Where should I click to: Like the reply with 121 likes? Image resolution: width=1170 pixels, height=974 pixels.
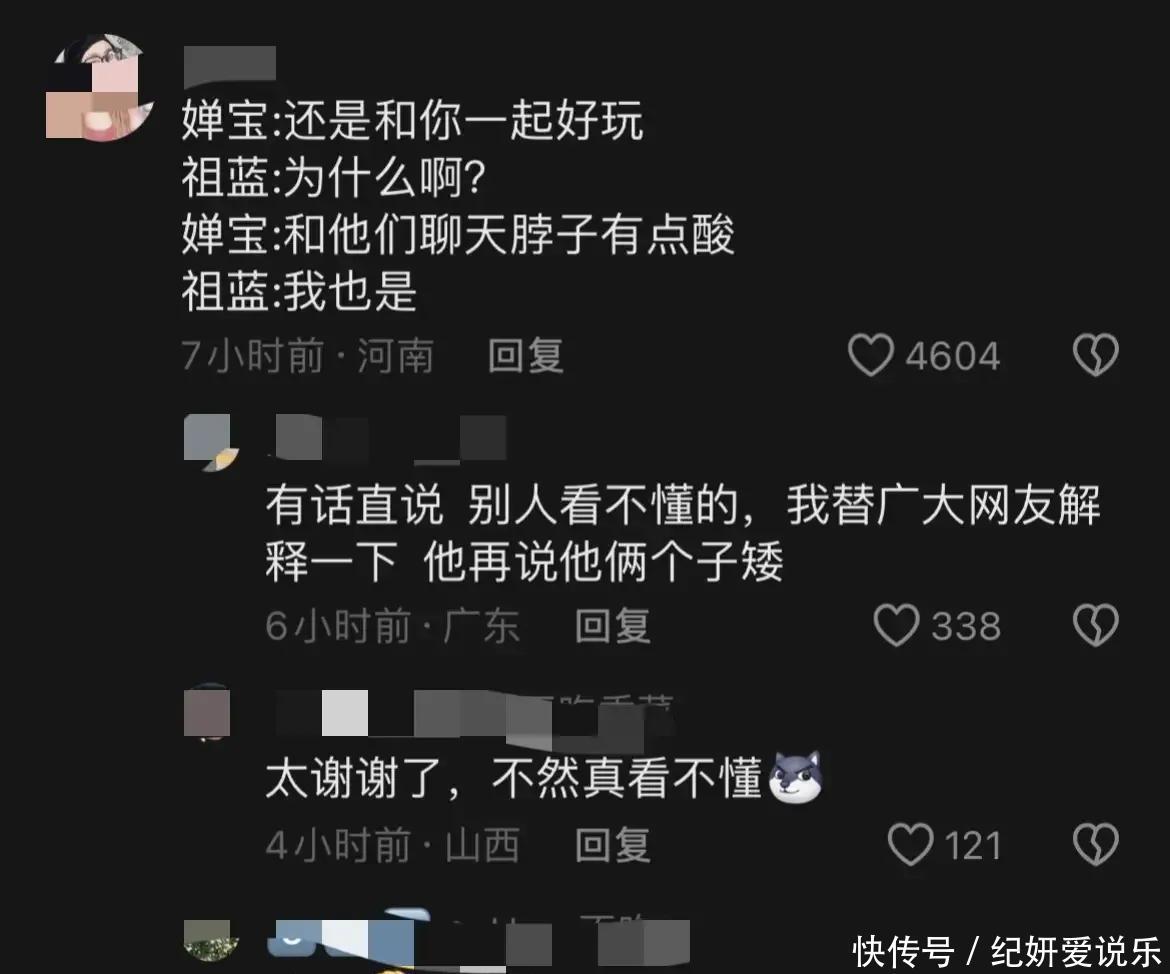click(910, 844)
